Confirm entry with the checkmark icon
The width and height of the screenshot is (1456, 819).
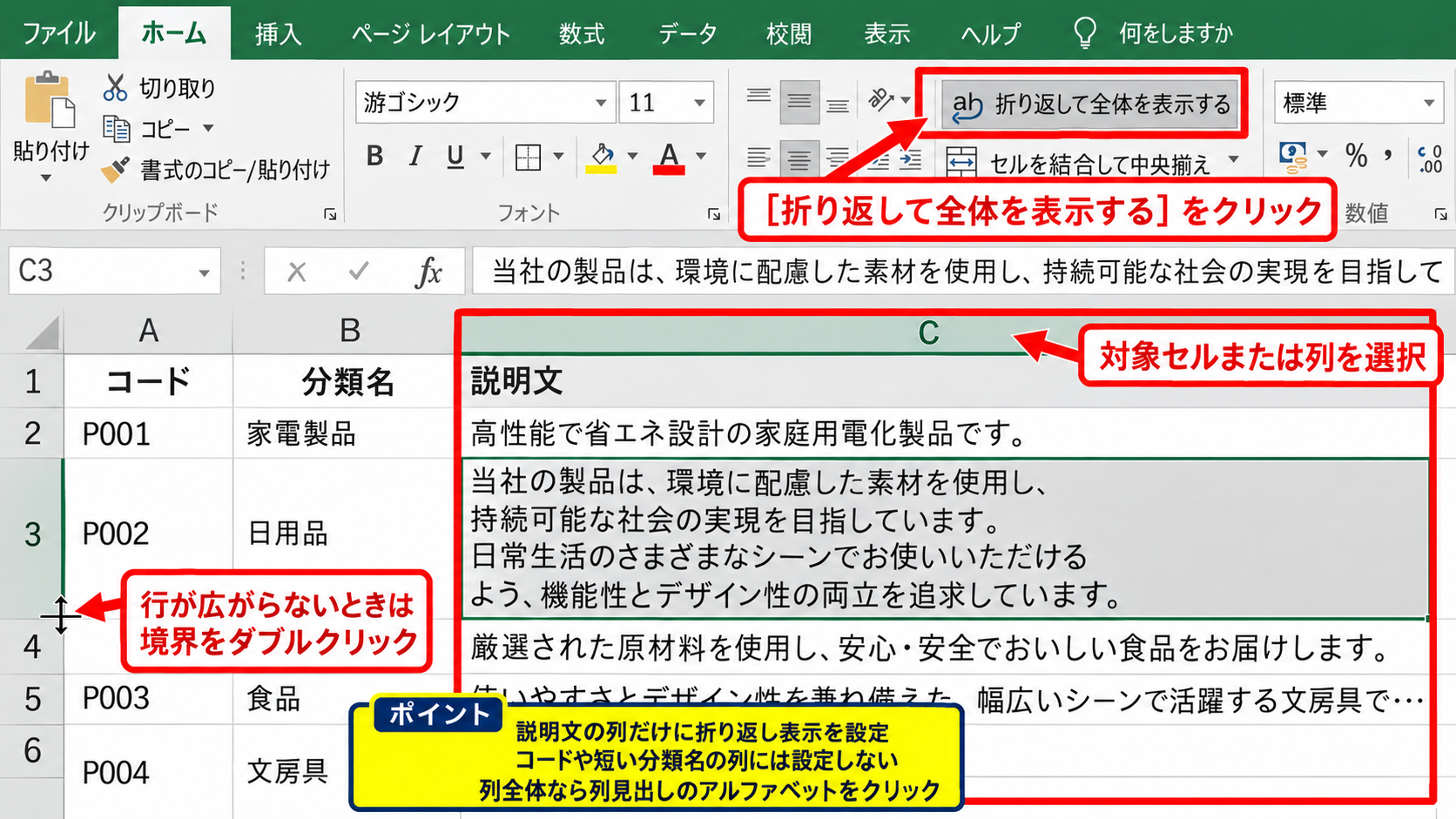click(359, 272)
